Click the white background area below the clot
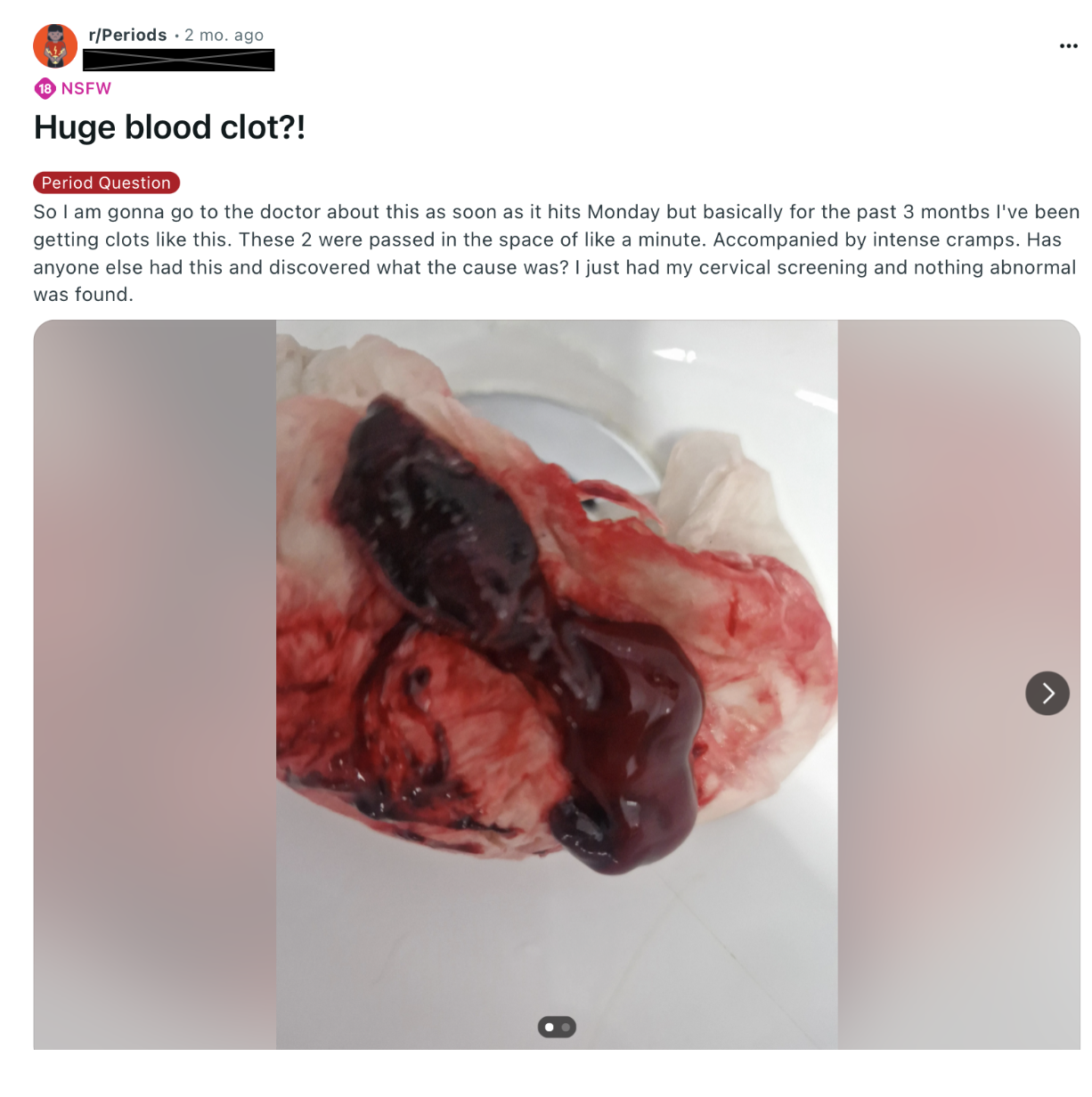Viewport: 1092px width, 1097px height. (x=557, y=953)
